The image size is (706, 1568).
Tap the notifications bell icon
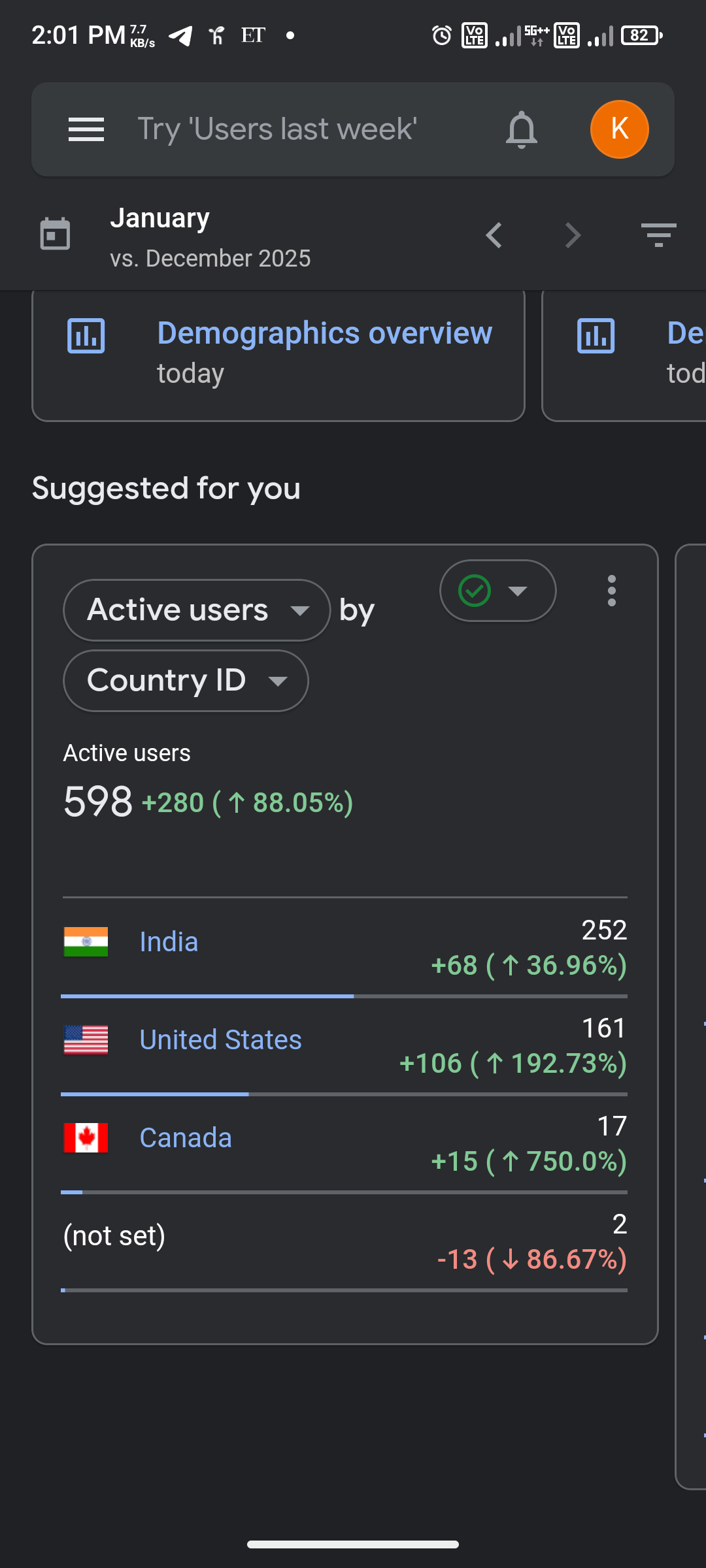pyautogui.click(x=521, y=129)
